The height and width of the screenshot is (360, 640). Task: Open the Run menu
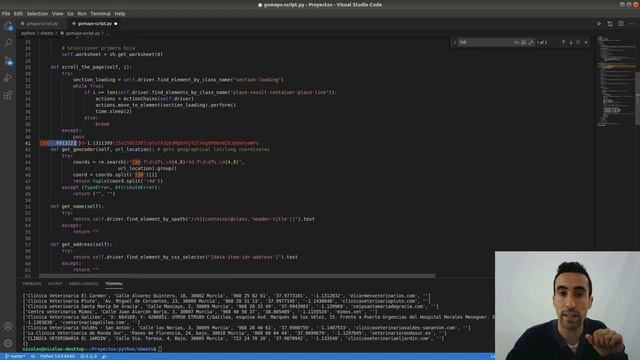tap(82, 13)
